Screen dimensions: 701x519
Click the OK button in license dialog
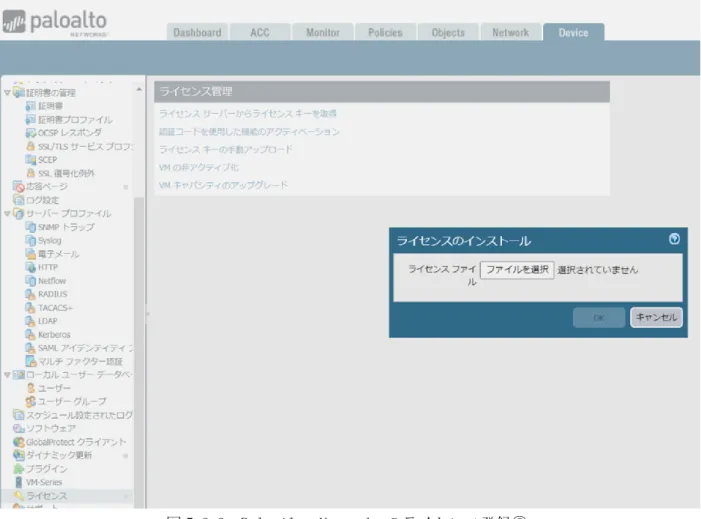point(599,317)
